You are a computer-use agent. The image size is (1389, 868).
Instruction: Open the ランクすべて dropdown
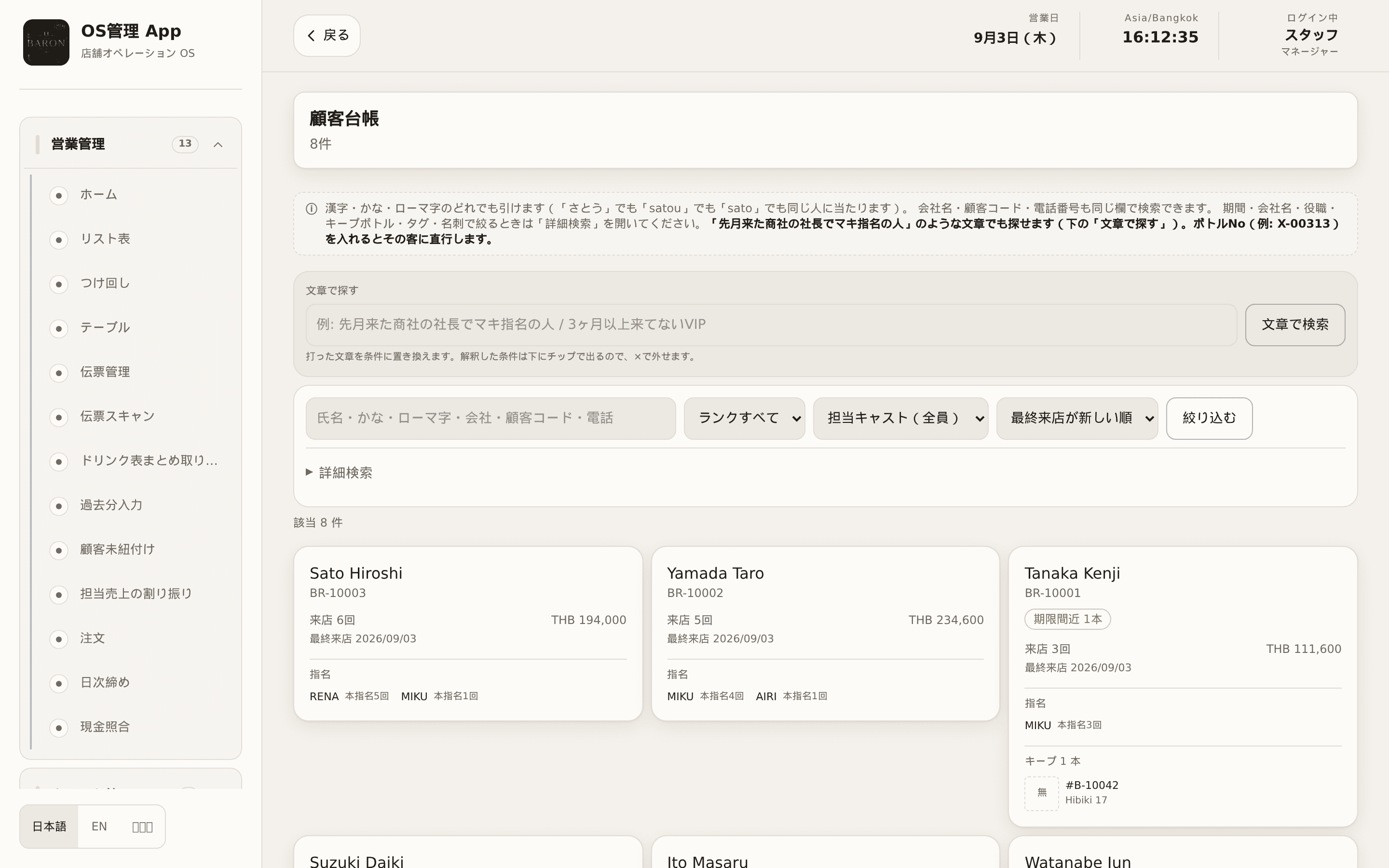(x=745, y=419)
